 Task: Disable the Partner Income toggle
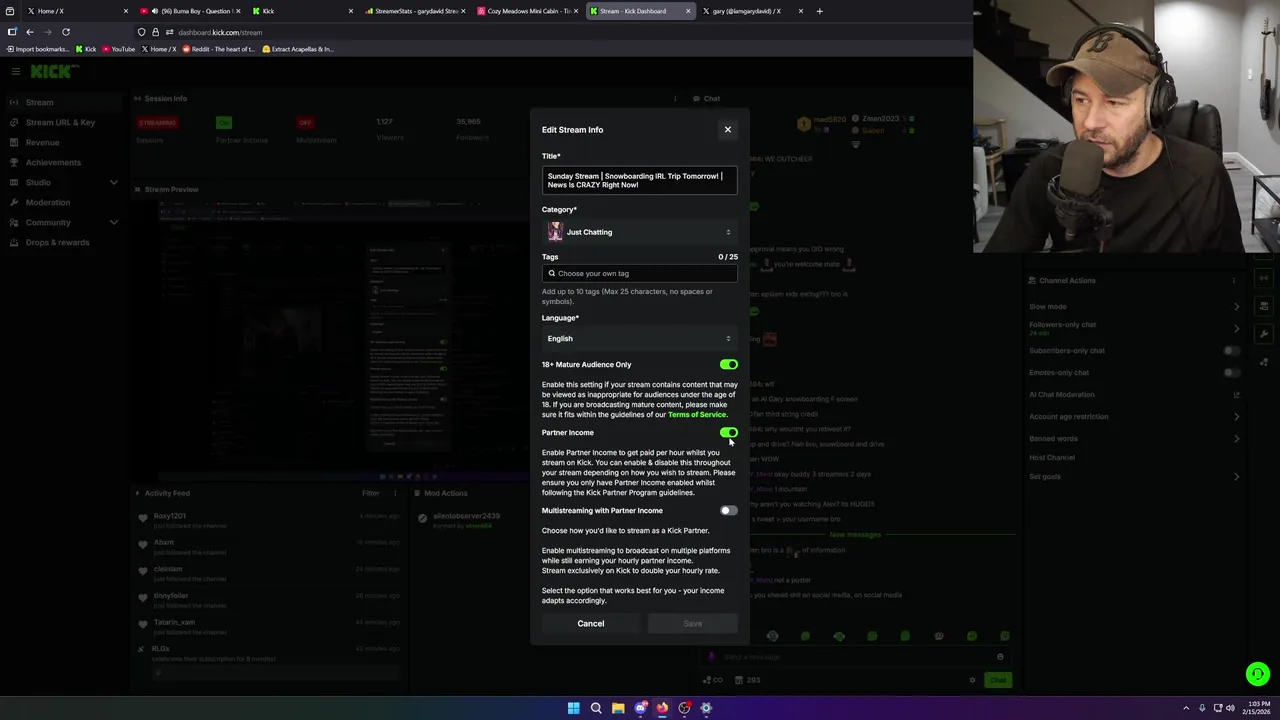pos(729,433)
